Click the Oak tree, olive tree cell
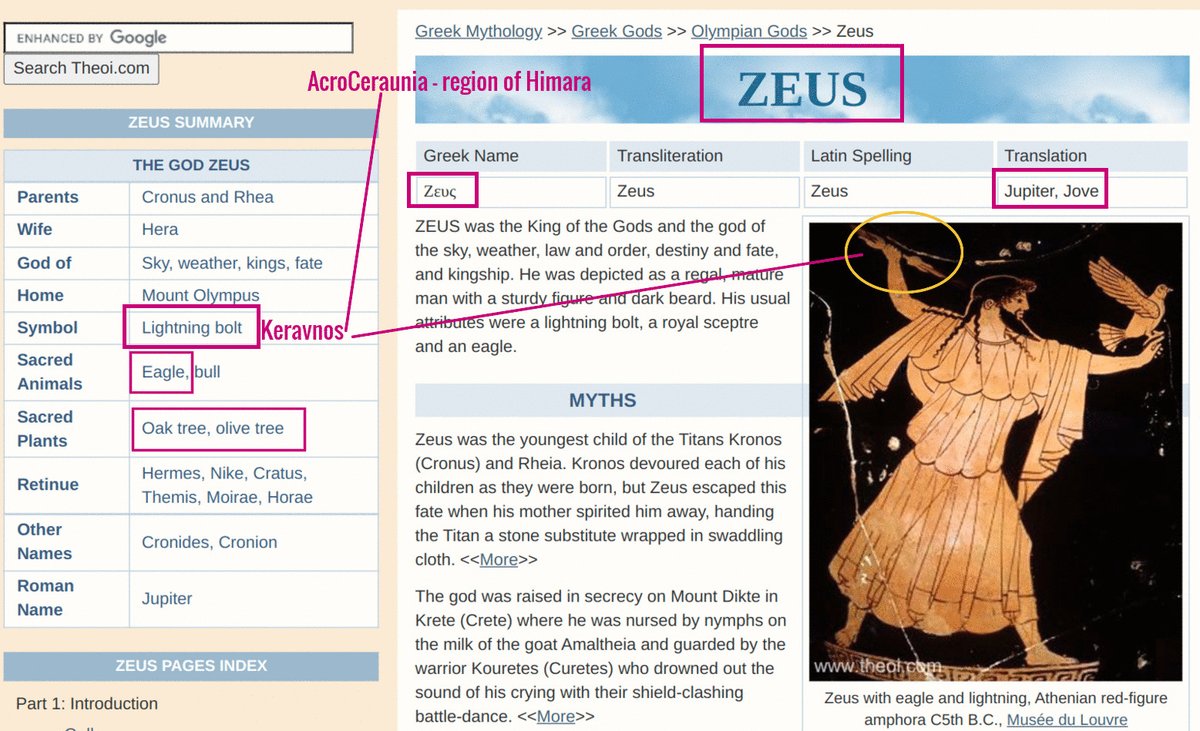This screenshot has height=731, width=1200. click(x=254, y=429)
